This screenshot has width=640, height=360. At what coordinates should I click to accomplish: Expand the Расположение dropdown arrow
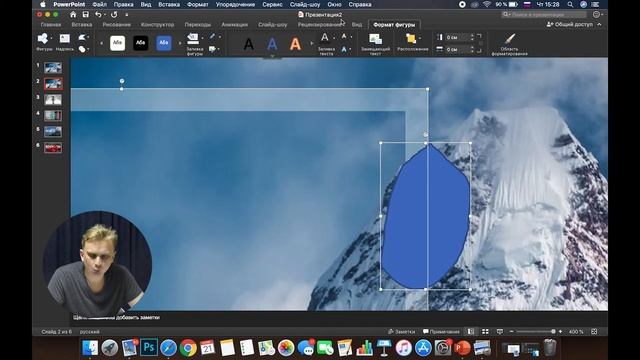tap(420, 38)
